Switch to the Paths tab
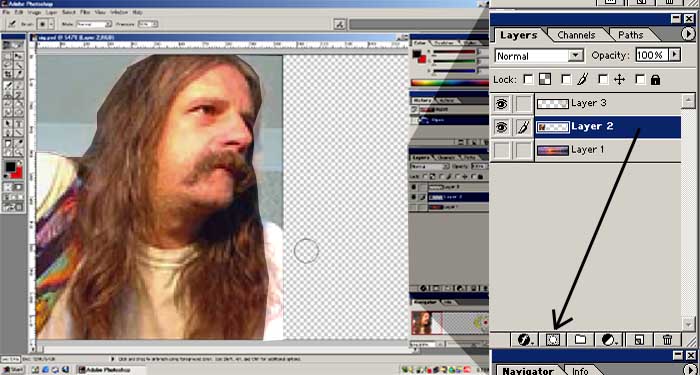This screenshot has width=700, height=375. point(631,35)
